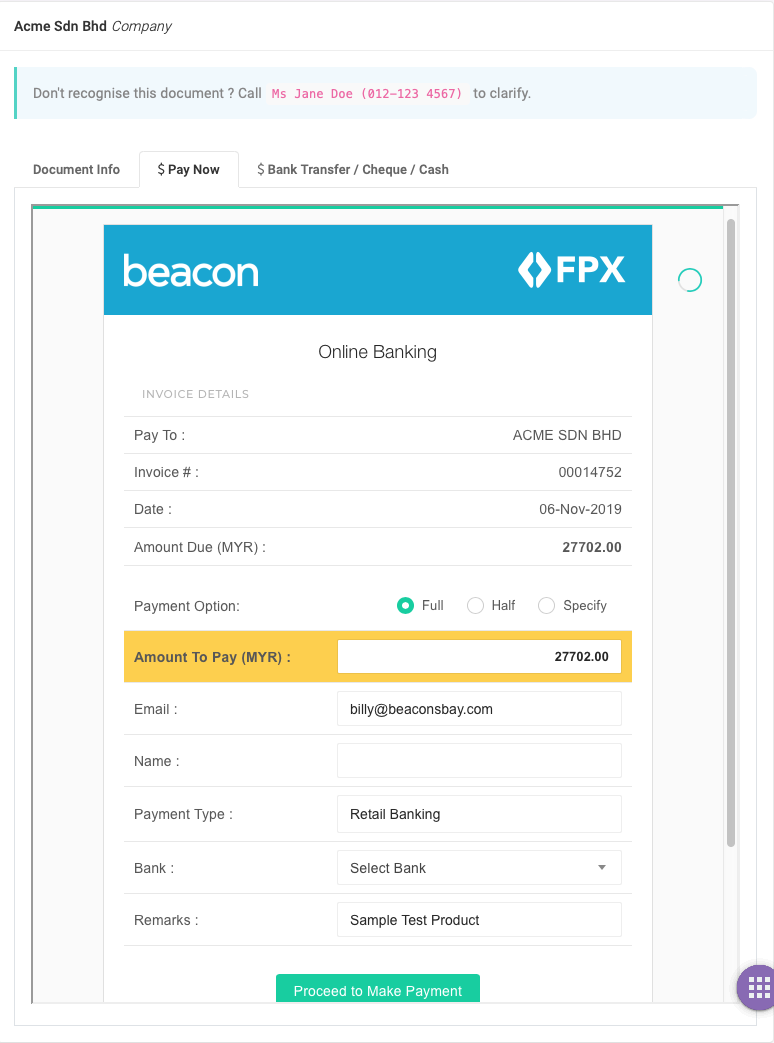The image size is (774, 1043).
Task: Select the Full payment option
Action: coord(405,605)
